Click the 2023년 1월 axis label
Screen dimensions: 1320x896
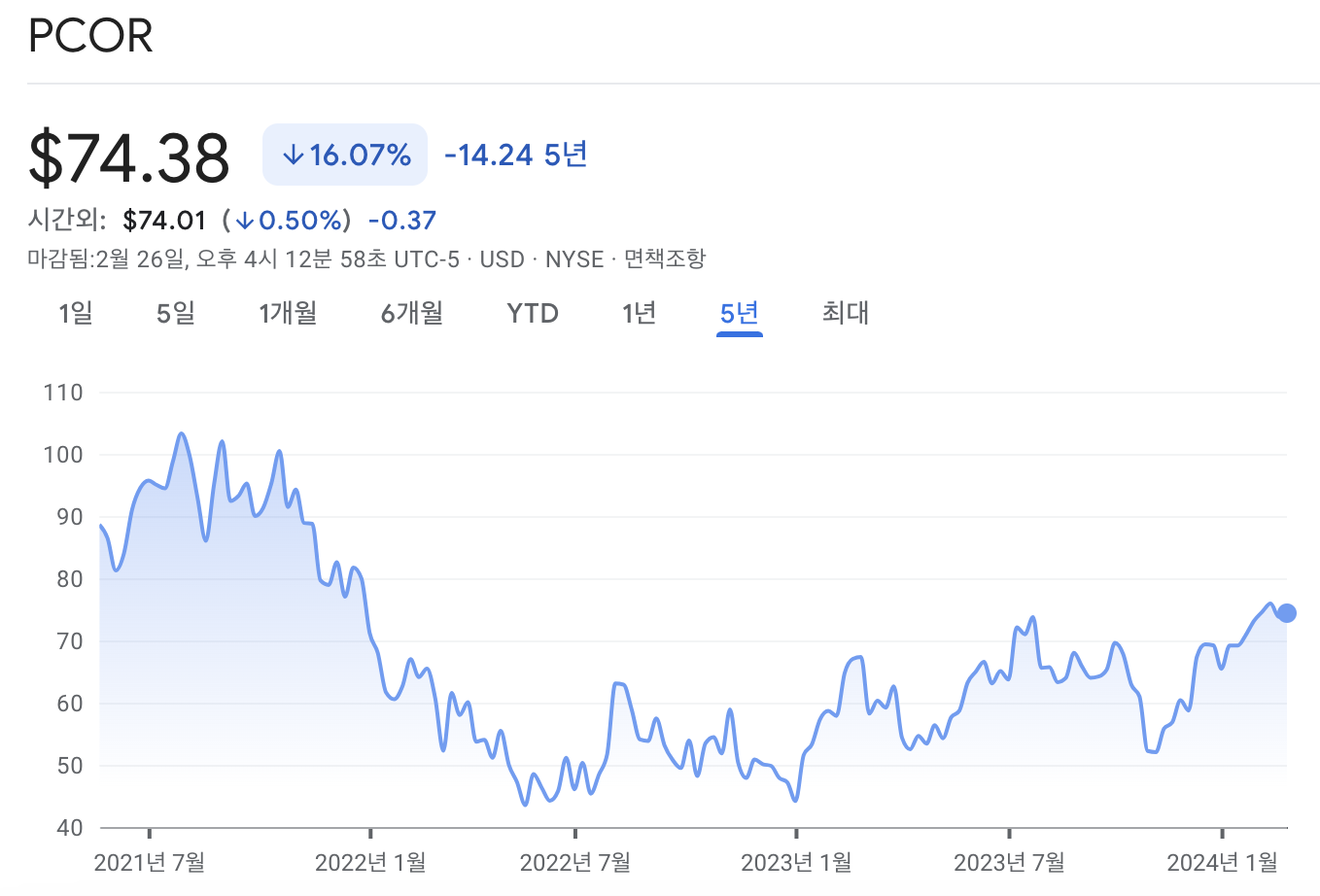[x=796, y=862]
